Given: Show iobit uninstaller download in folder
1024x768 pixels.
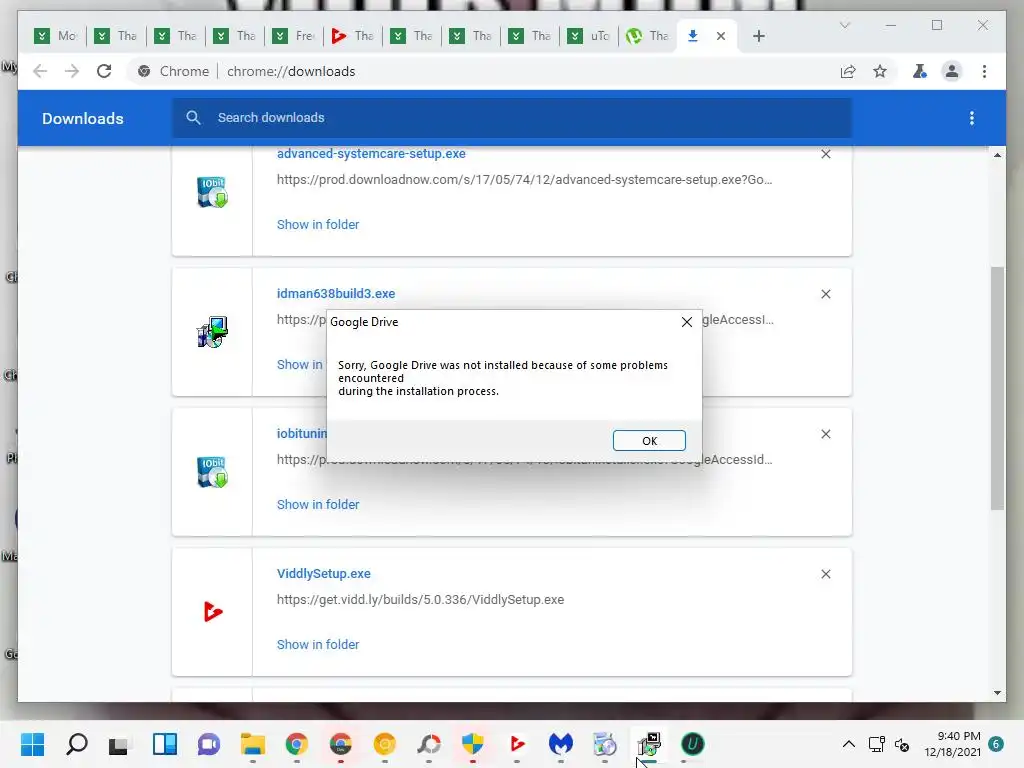Looking at the screenshot, I should pos(318,505).
